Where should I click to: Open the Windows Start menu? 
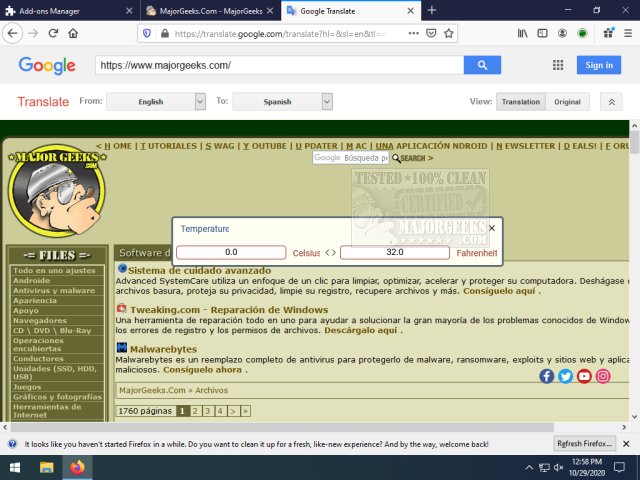point(15,467)
